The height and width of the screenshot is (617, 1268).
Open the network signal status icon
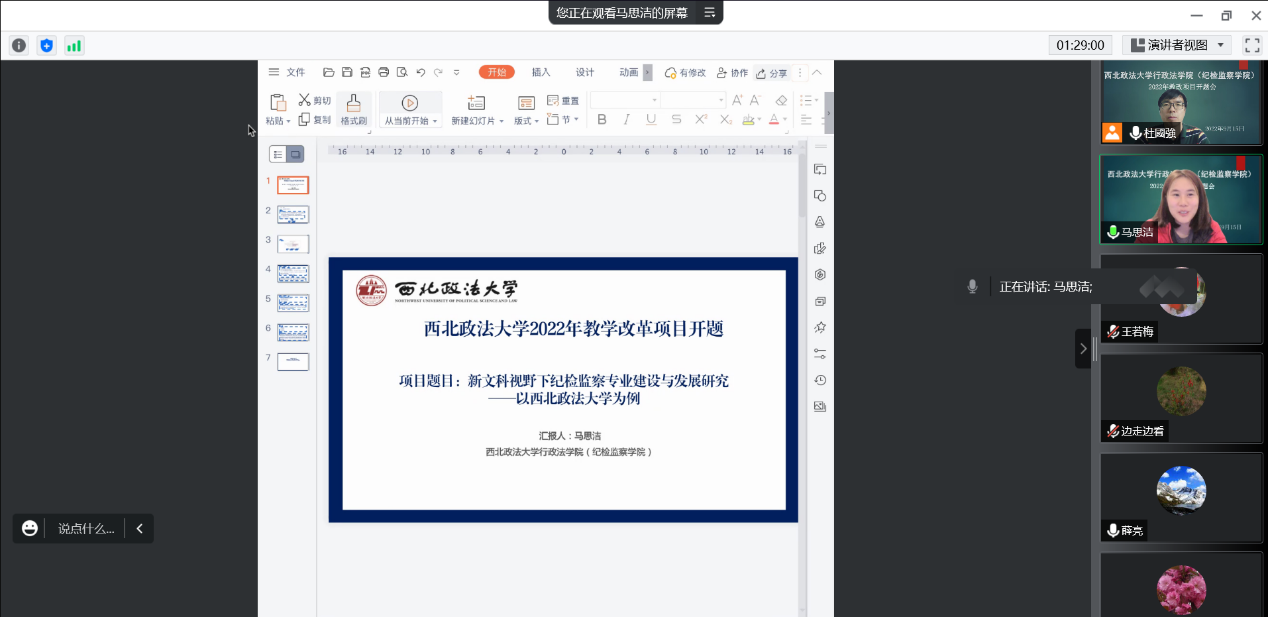tap(74, 45)
